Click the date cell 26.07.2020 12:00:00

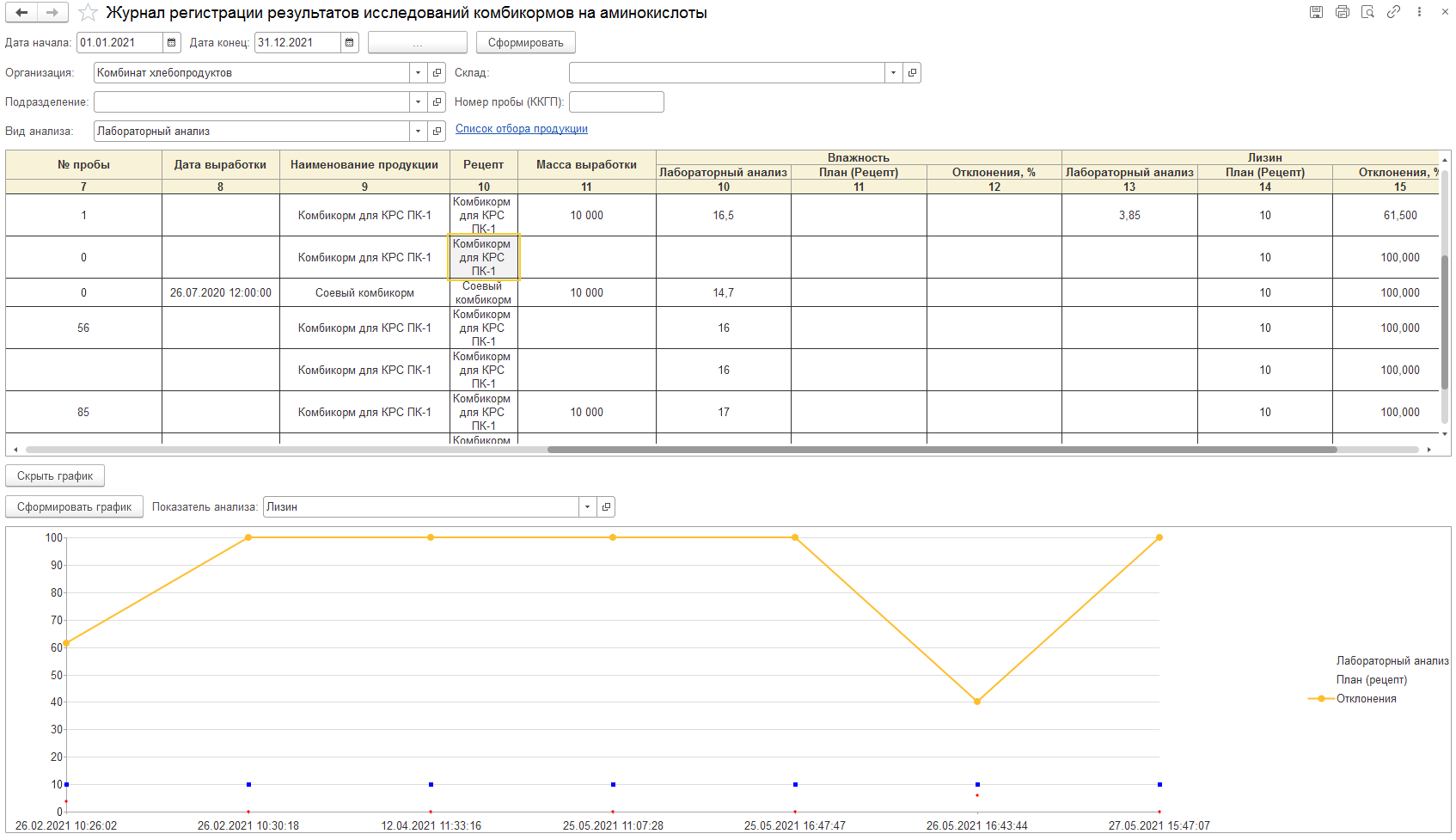[x=220, y=293]
